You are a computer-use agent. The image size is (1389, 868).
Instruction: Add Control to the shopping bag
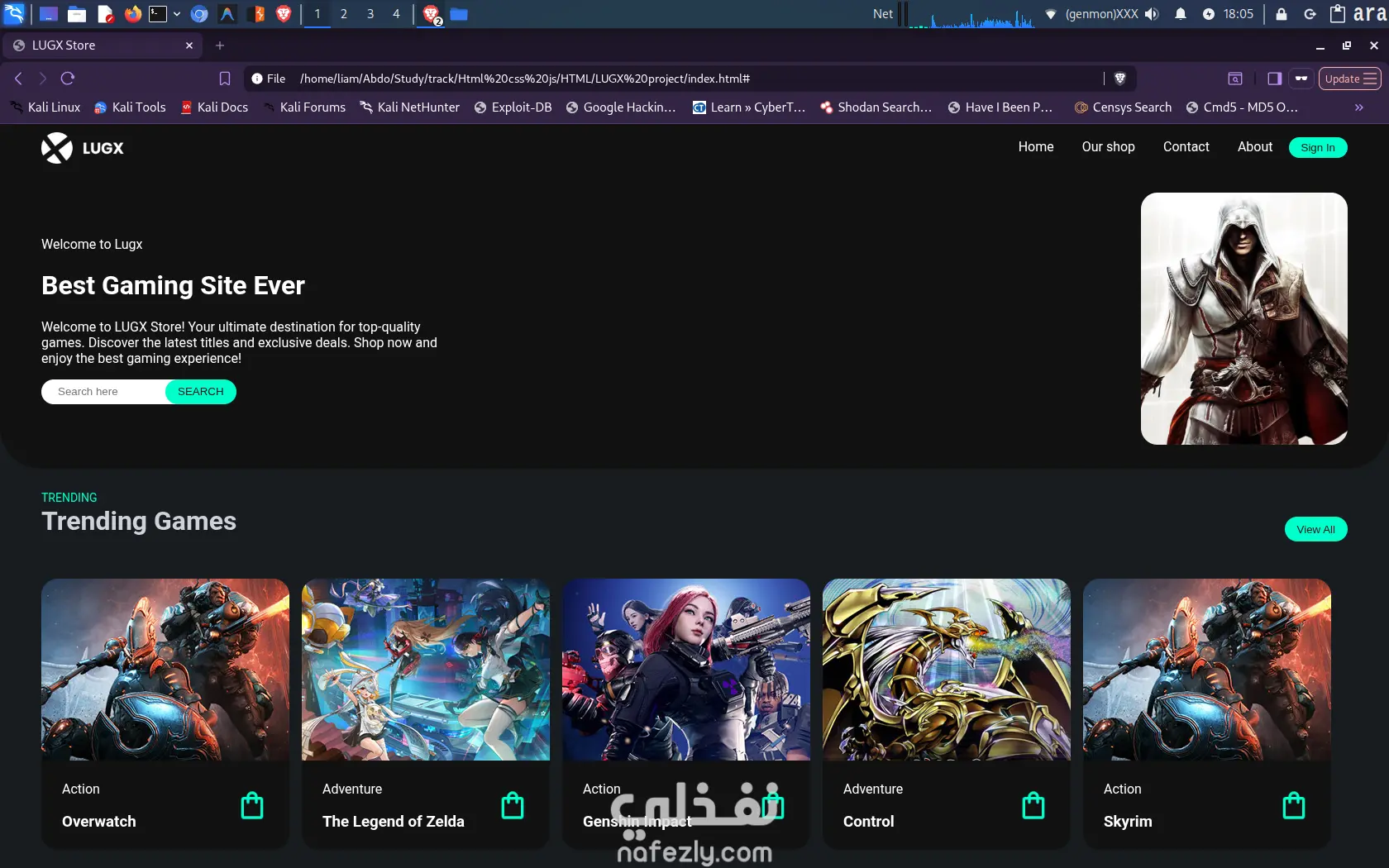1033,805
